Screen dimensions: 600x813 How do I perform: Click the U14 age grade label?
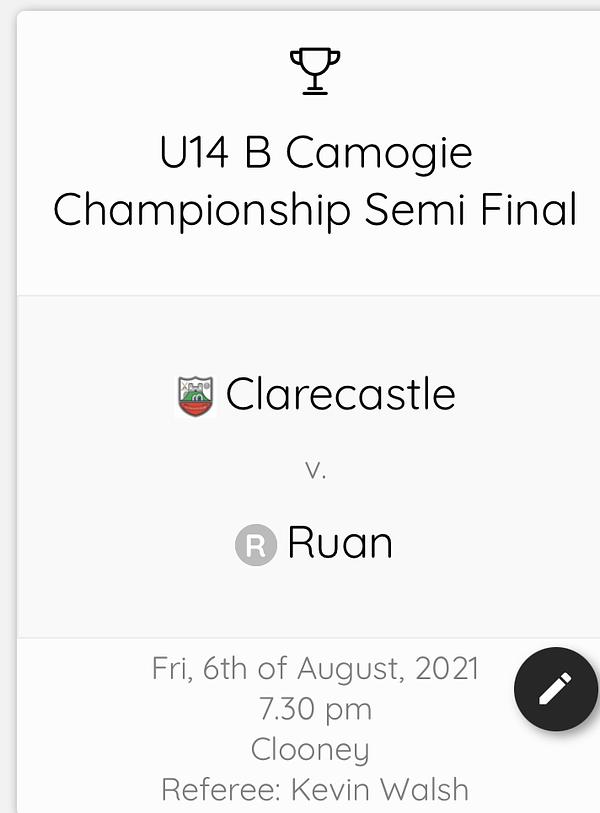pyautogui.click(x=194, y=152)
